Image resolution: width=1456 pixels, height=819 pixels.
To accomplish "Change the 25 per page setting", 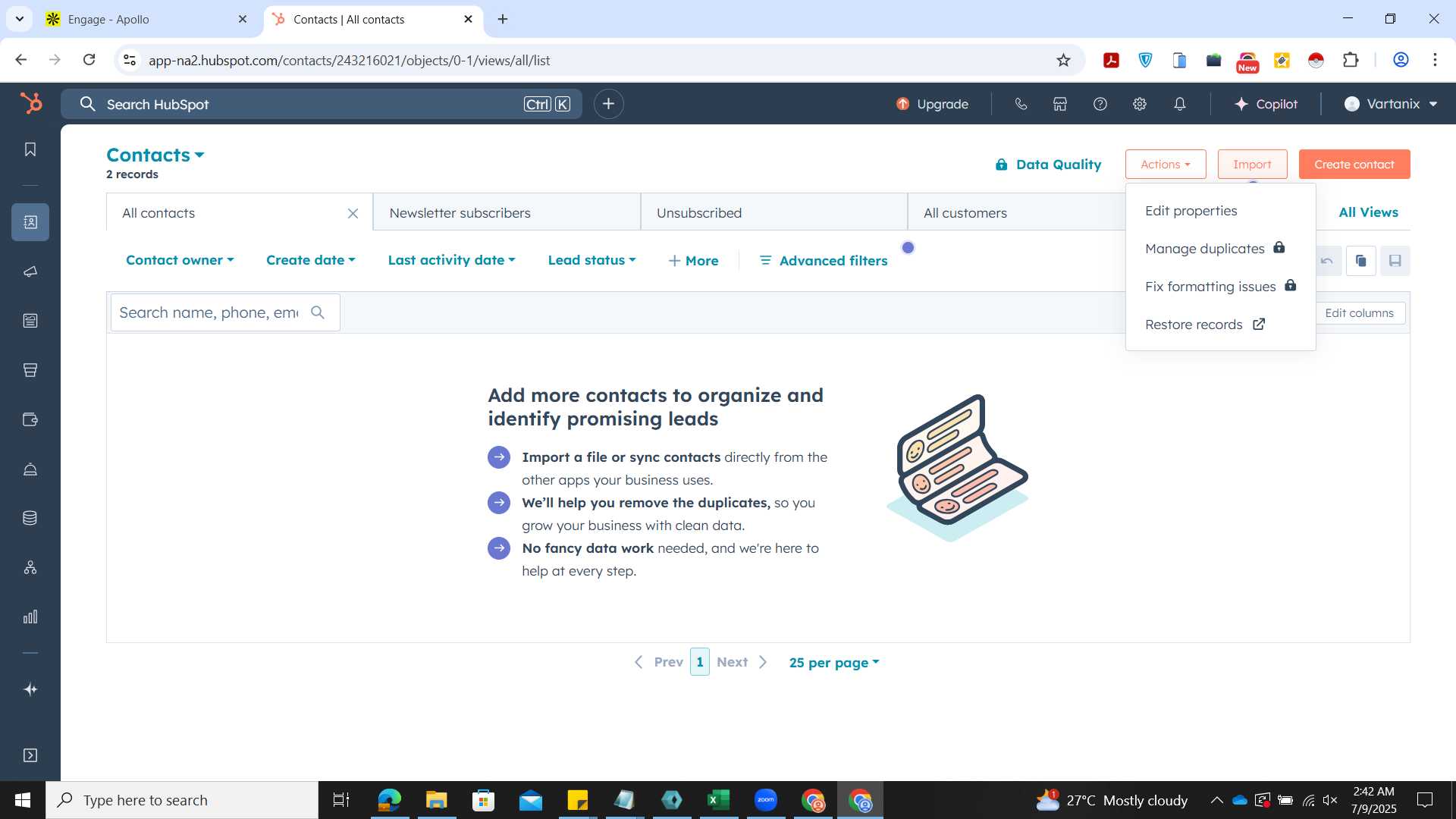I will 834,663.
